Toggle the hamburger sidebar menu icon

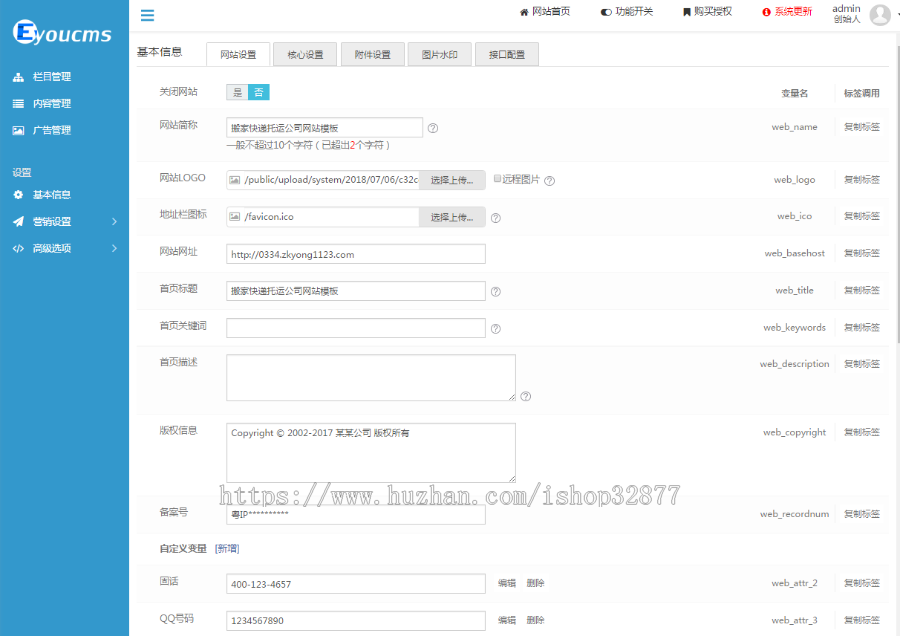[148, 15]
